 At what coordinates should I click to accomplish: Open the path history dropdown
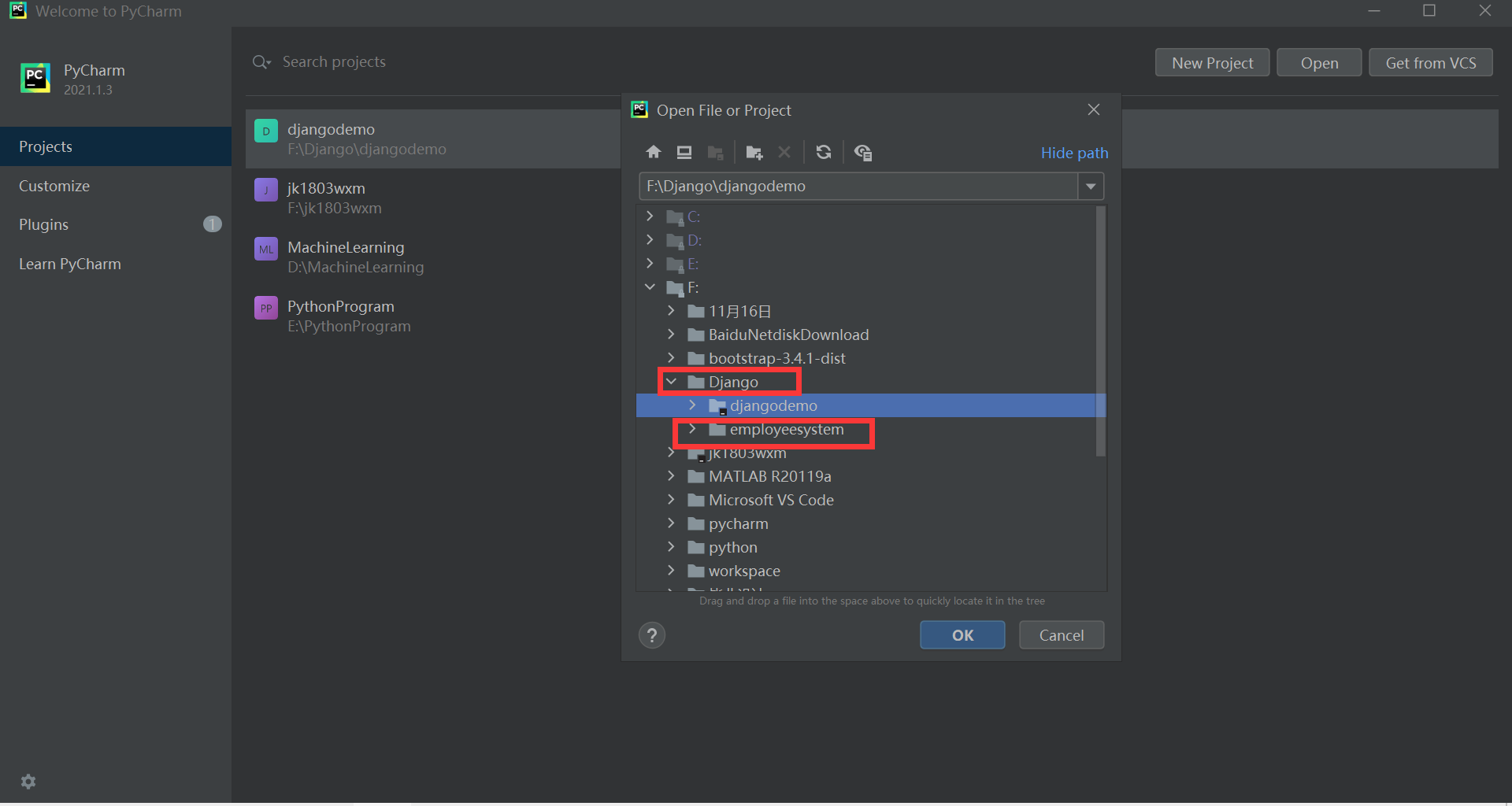point(1091,187)
